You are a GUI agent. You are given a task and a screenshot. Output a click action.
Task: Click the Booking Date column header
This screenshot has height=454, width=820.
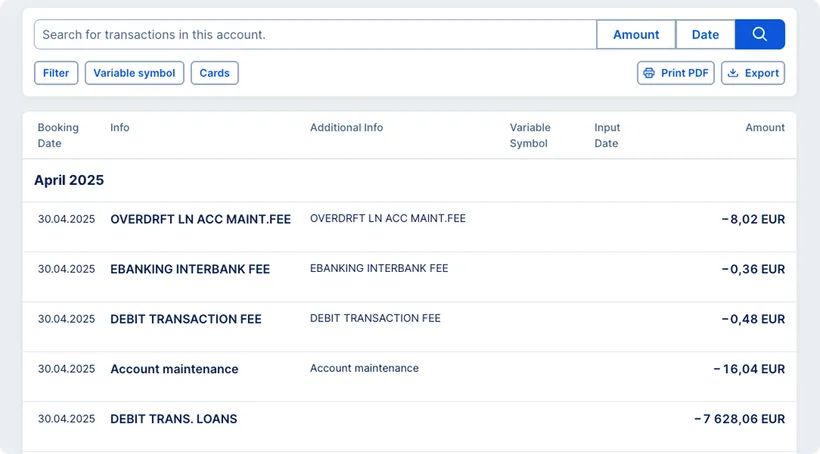[58, 135]
